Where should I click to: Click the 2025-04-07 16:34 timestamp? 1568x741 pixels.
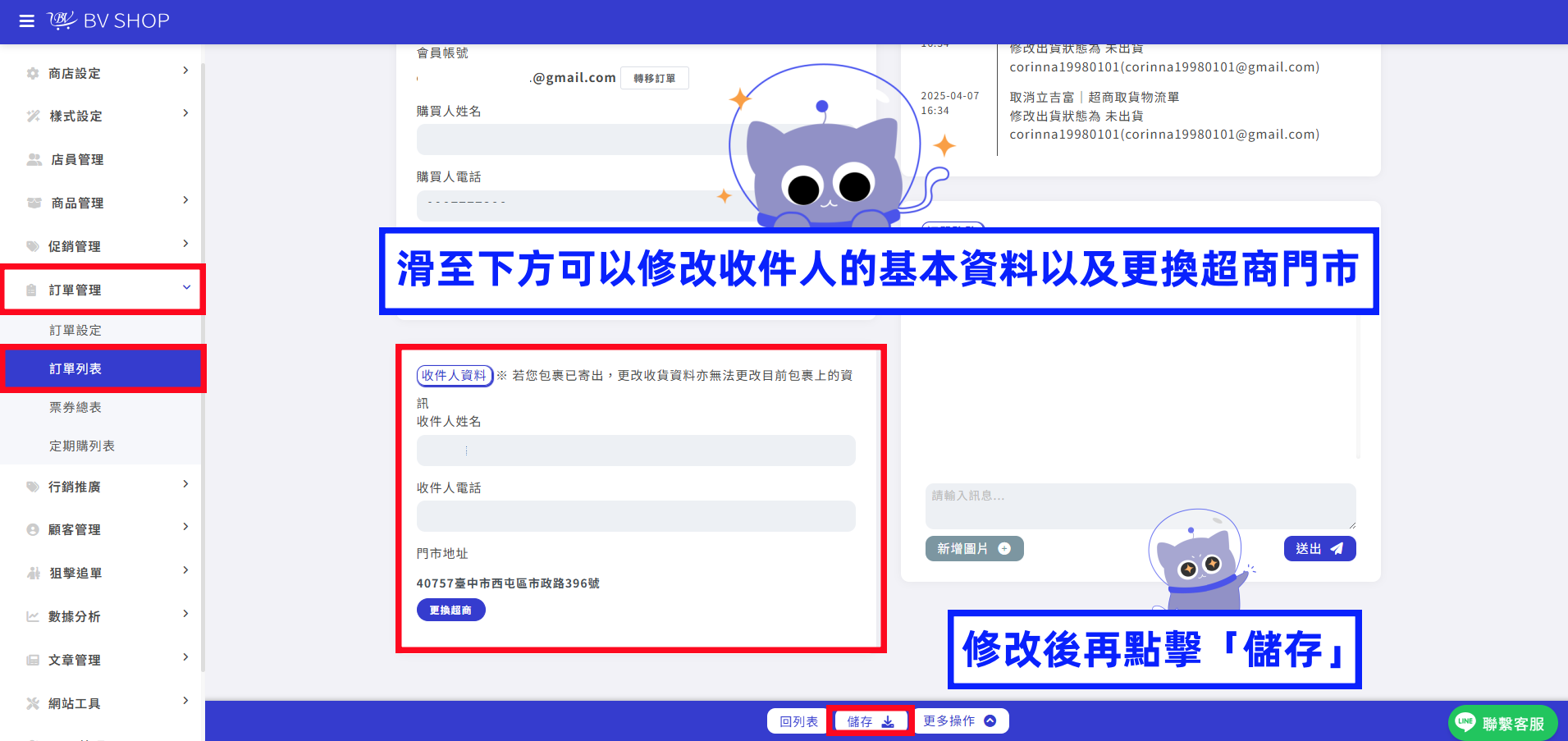point(950,103)
